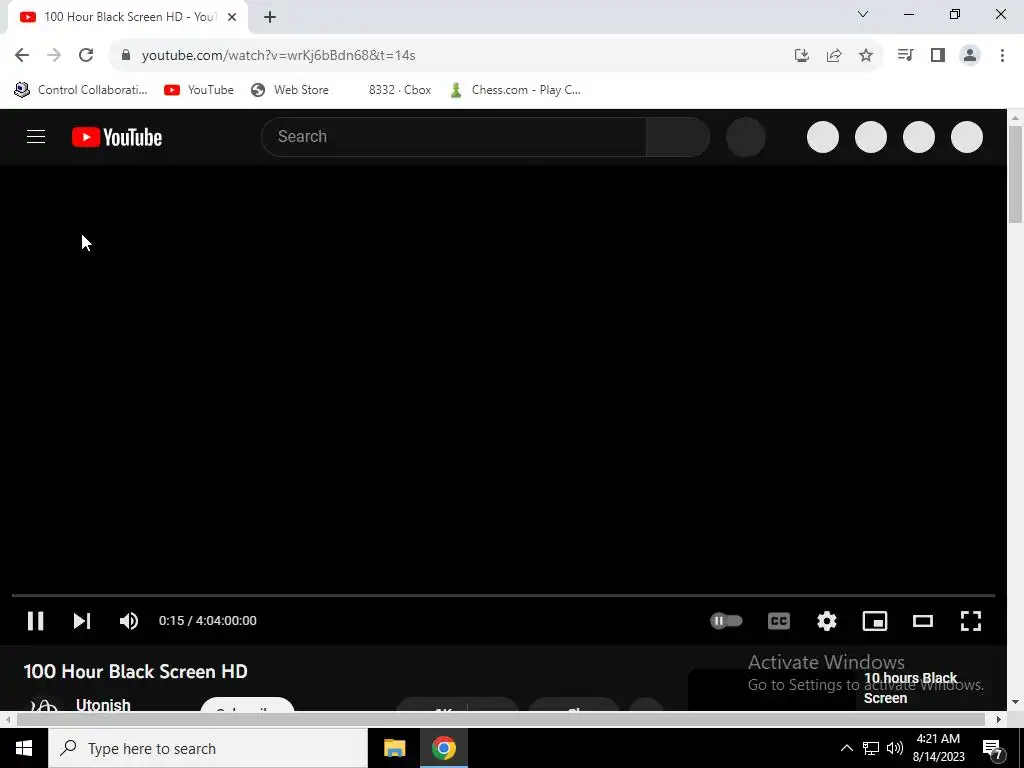Image resolution: width=1024 pixels, height=768 pixels.
Task: Show hidden system tray icons
Action: pos(846,748)
